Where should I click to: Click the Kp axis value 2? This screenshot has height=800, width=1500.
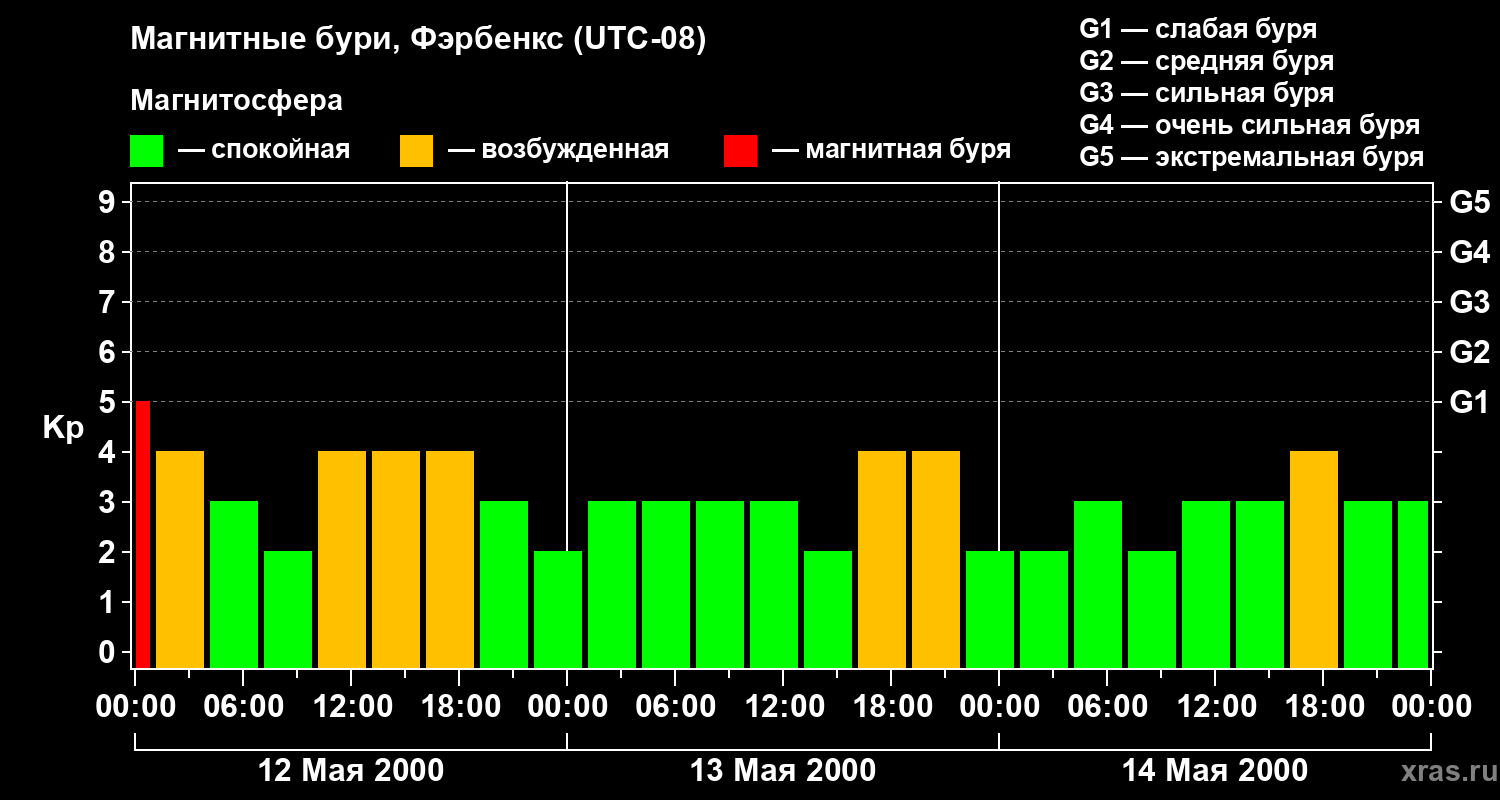(109, 553)
